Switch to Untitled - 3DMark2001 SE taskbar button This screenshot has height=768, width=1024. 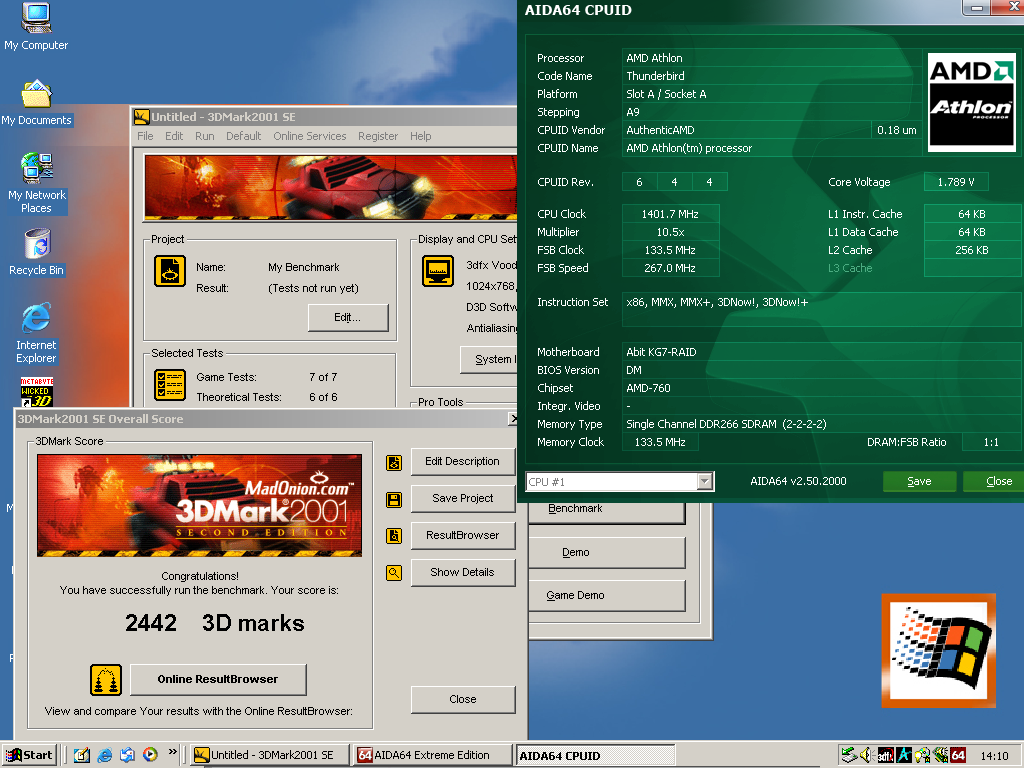tap(270, 755)
